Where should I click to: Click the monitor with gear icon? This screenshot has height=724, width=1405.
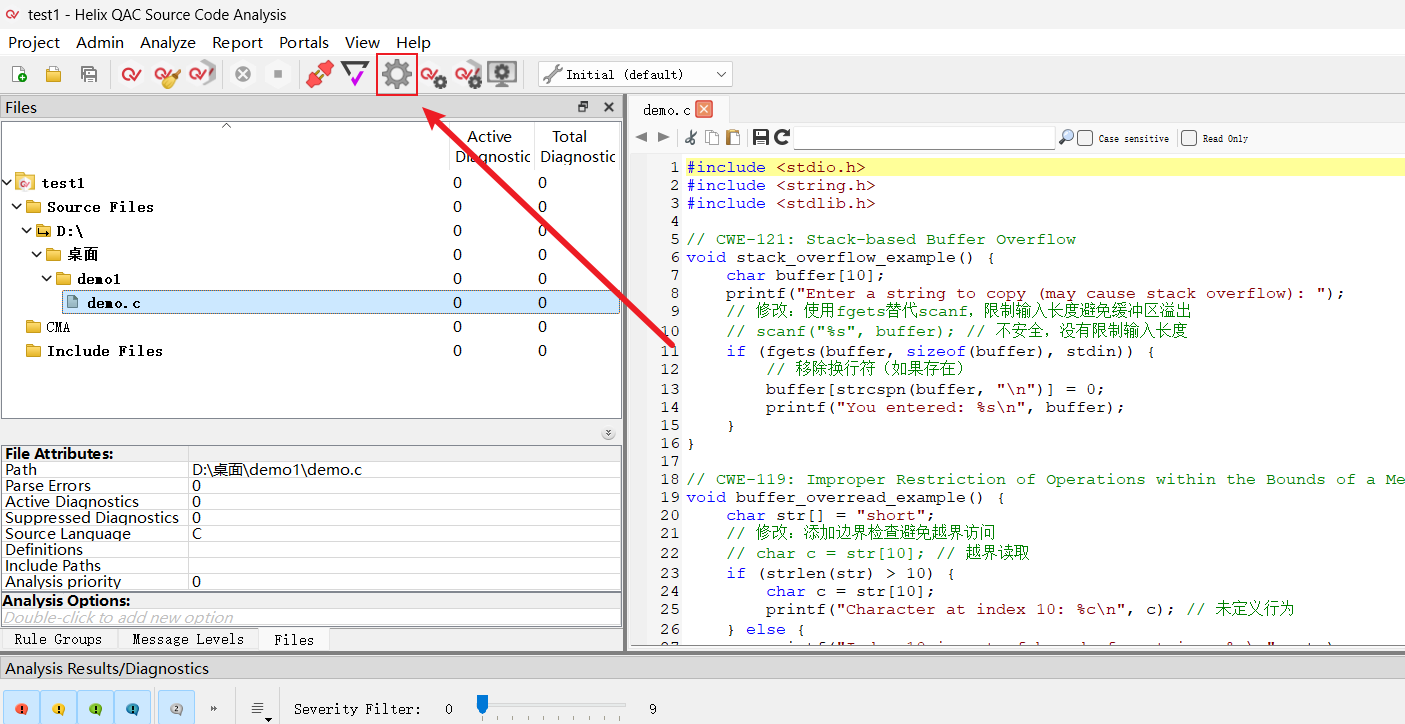click(502, 74)
